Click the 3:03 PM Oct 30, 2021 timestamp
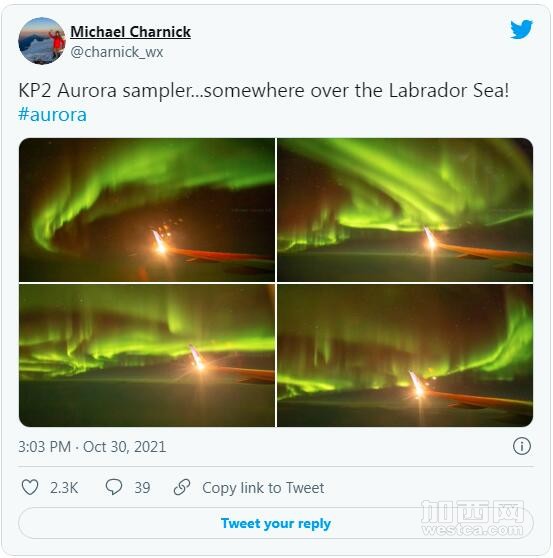Viewport: 553px width, 558px height. [x=92, y=447]
